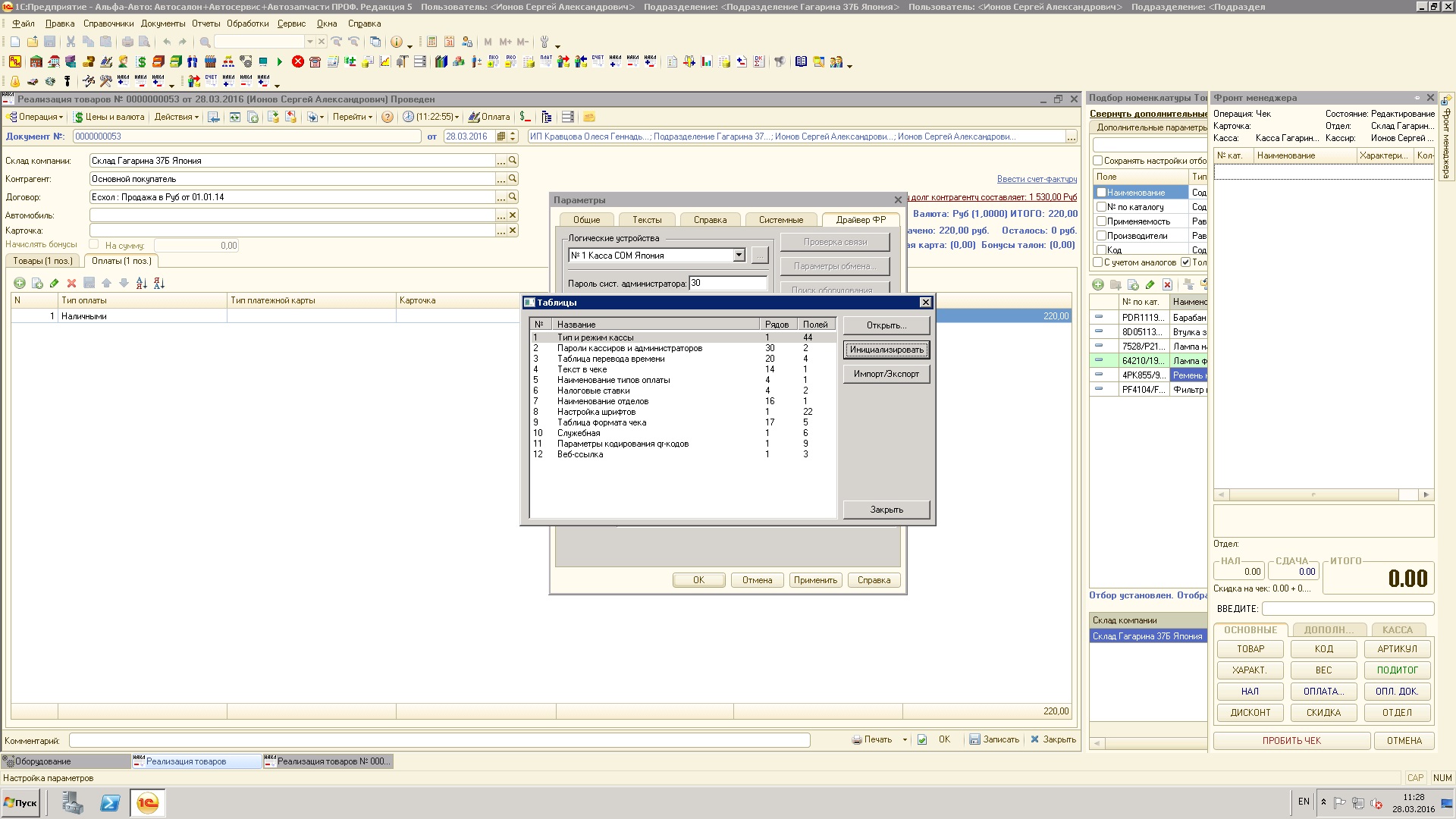Click the yellow info circle icon
Screen dimensions: 1456x819
point(396,42)
